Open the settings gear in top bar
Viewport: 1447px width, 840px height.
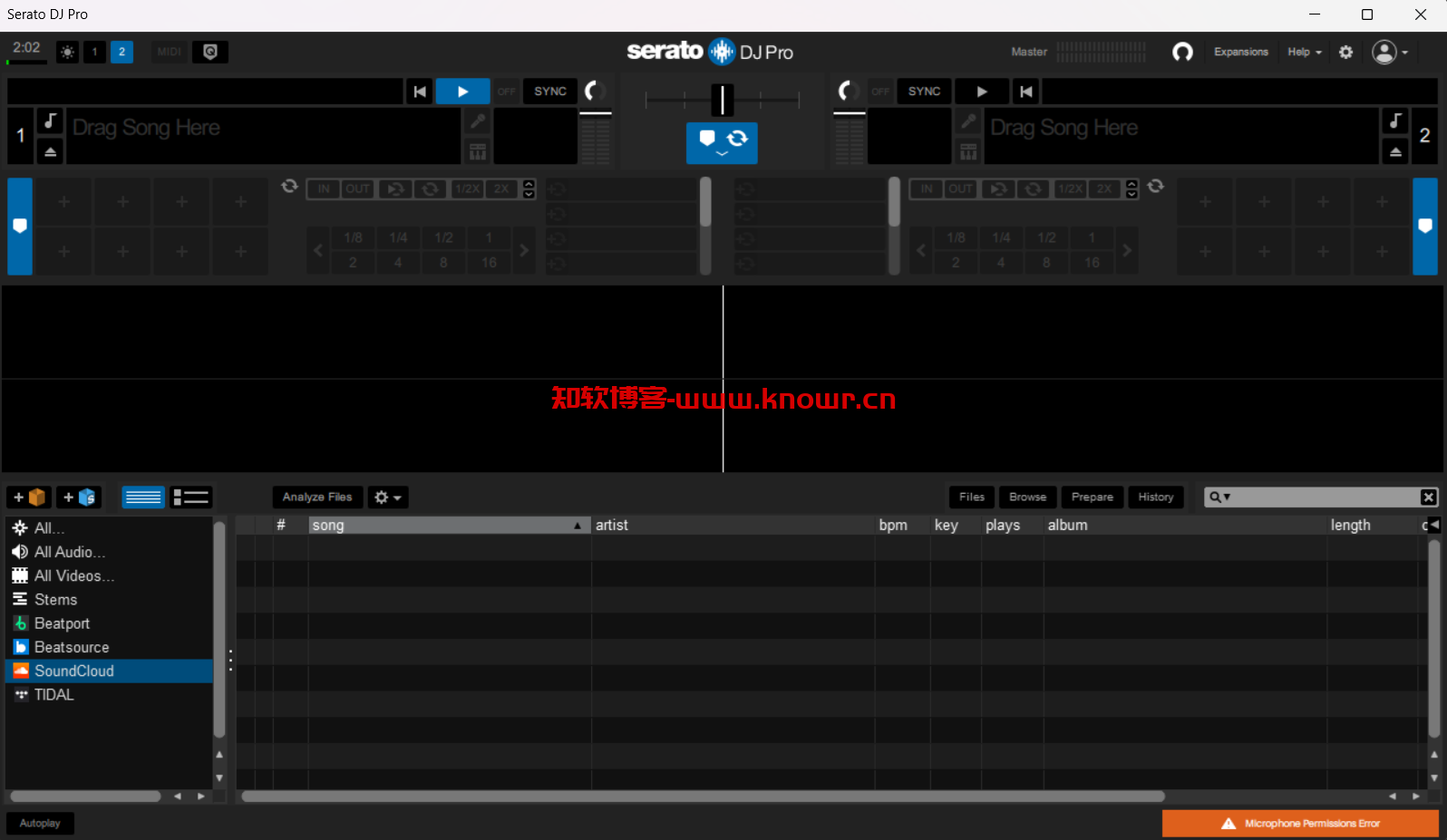1346,52
